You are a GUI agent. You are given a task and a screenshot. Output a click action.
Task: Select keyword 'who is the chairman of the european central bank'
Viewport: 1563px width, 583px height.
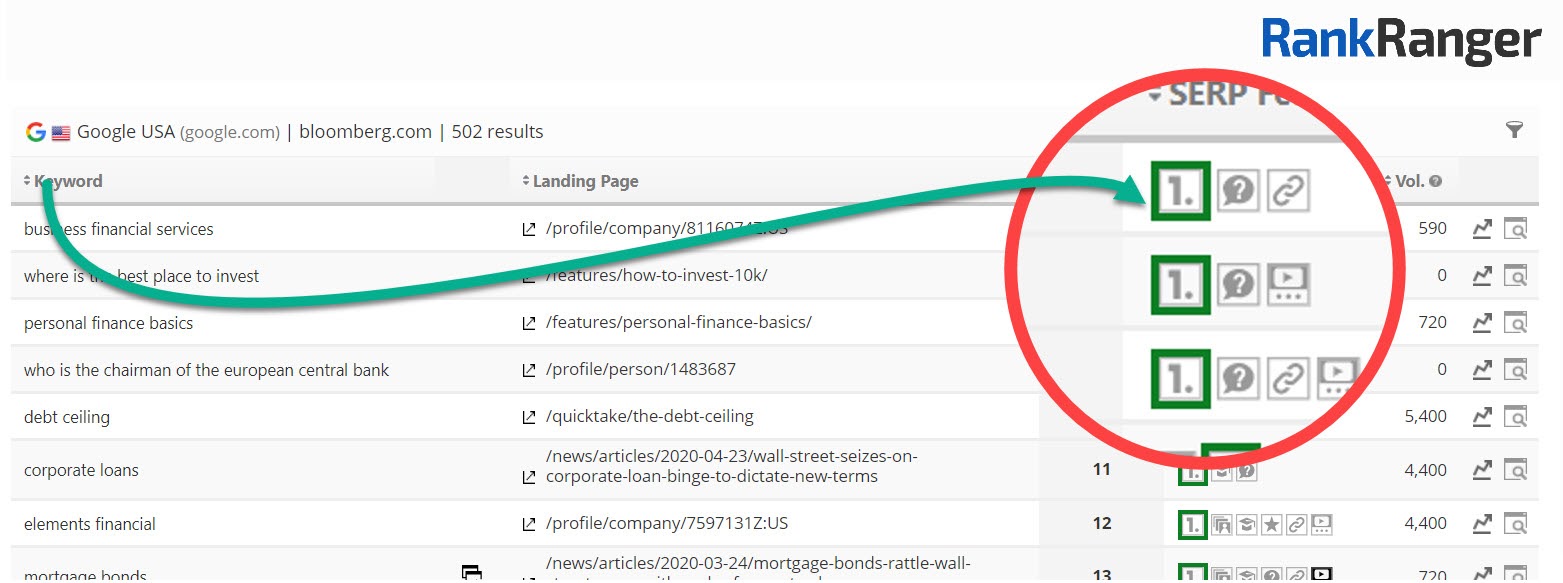tap(206, 370)
